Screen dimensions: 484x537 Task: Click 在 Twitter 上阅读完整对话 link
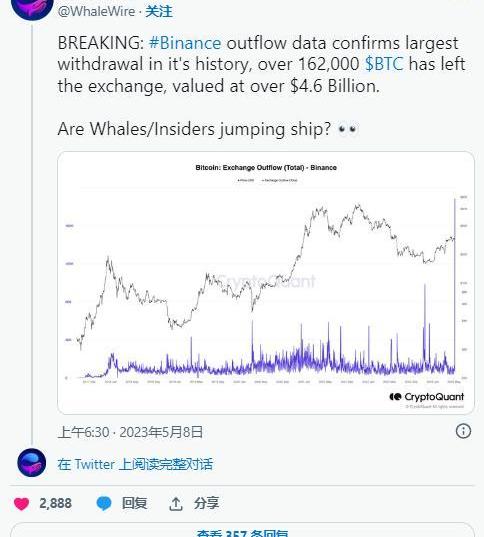click(x=135, y=464)
